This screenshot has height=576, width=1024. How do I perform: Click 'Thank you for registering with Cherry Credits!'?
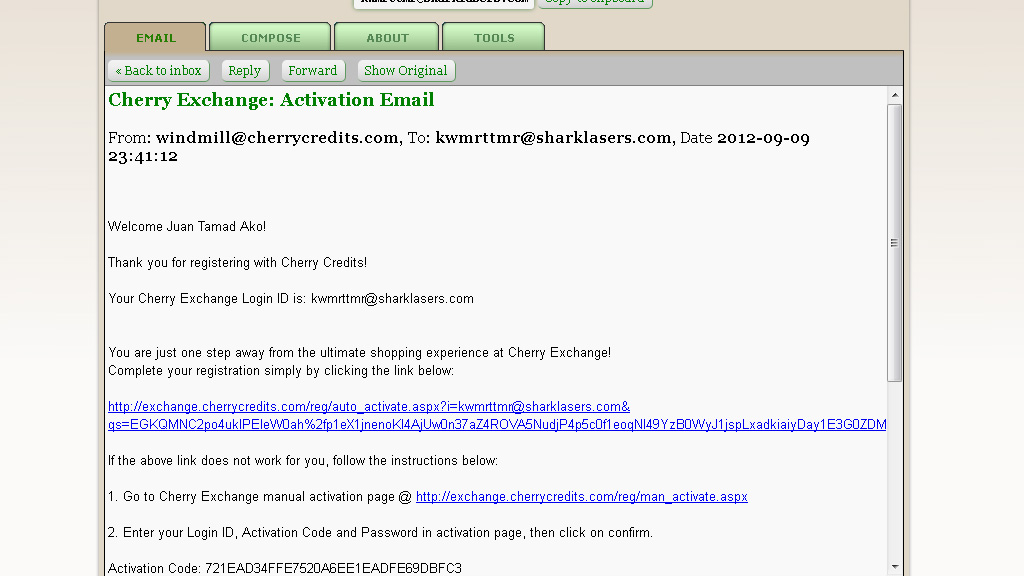(237, 263)
